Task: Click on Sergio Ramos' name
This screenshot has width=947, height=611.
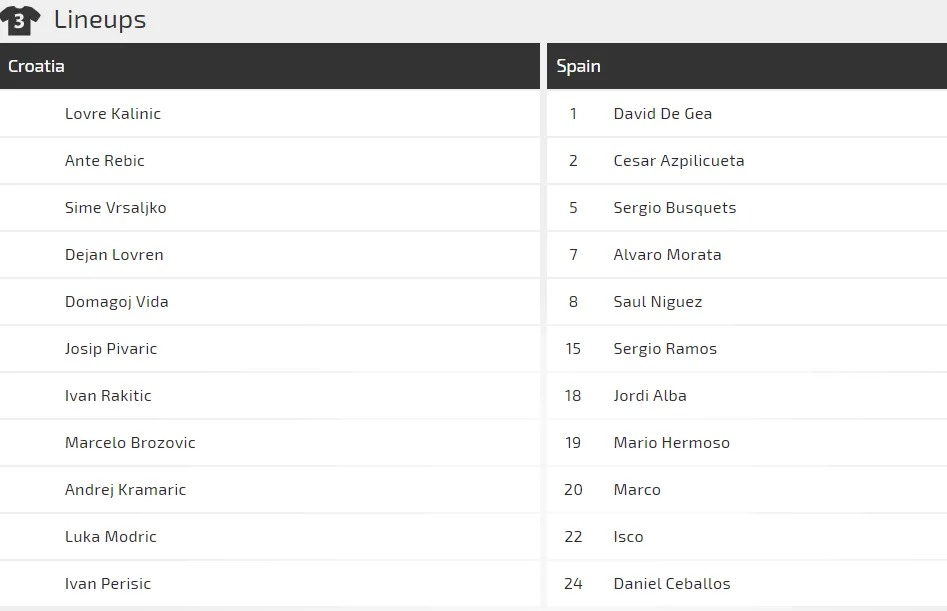Action: (x=665, y=349)
